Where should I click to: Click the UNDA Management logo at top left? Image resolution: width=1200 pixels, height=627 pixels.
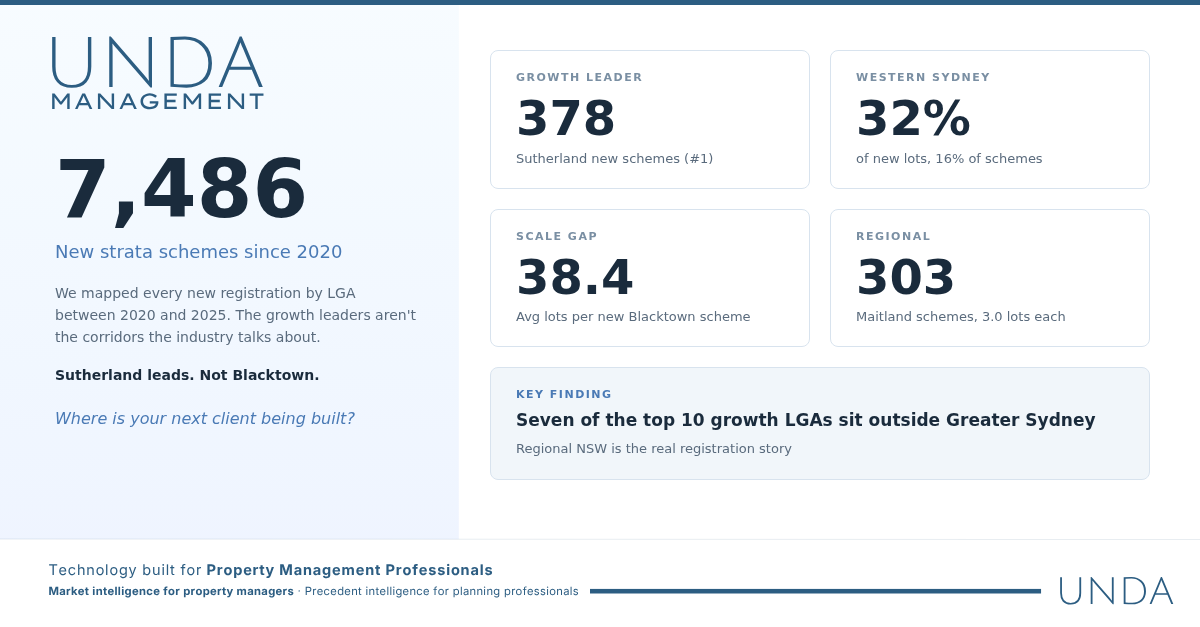[x=157, y=73]
